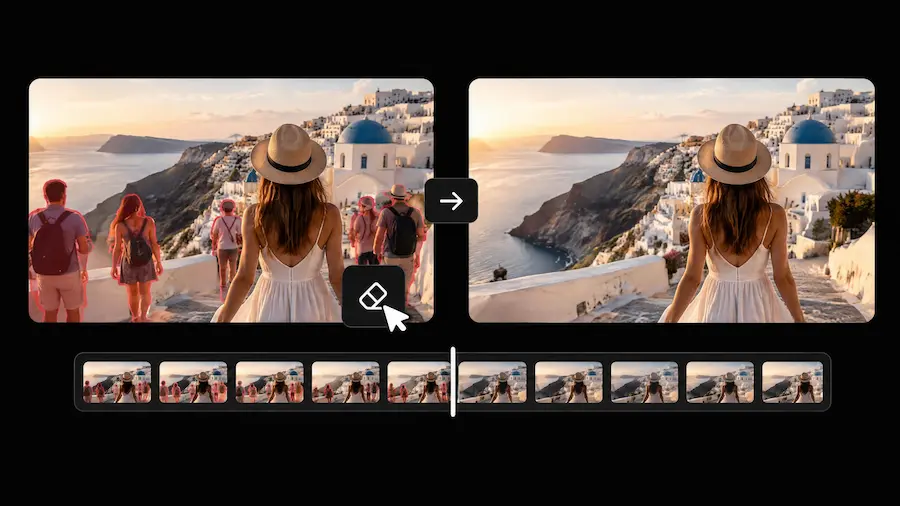Select the last timeline frame thumbnail
Viewport: 900px width, 506px height.
click(793, 382)
